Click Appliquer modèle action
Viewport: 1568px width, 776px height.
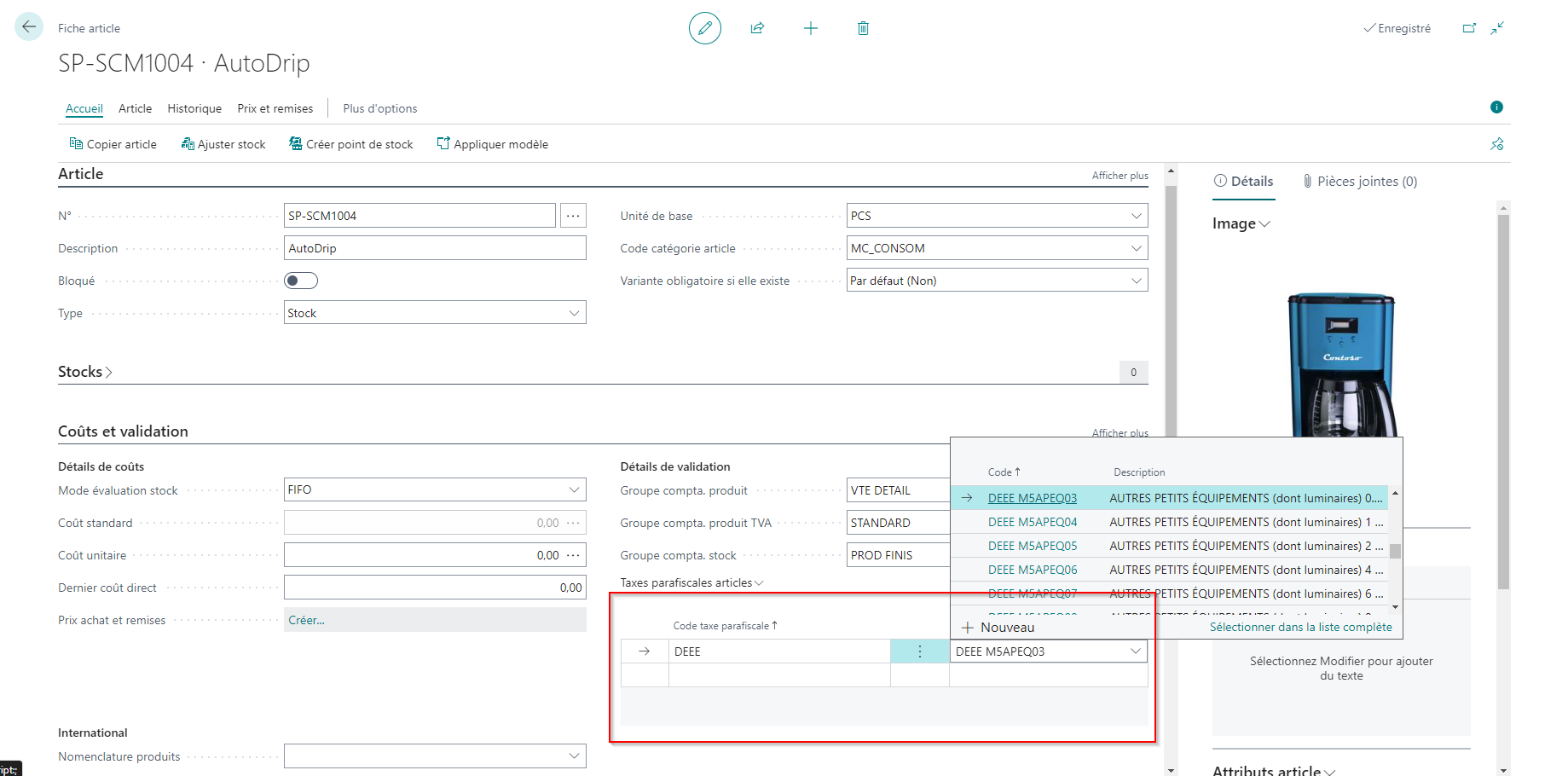pos(493,144)
